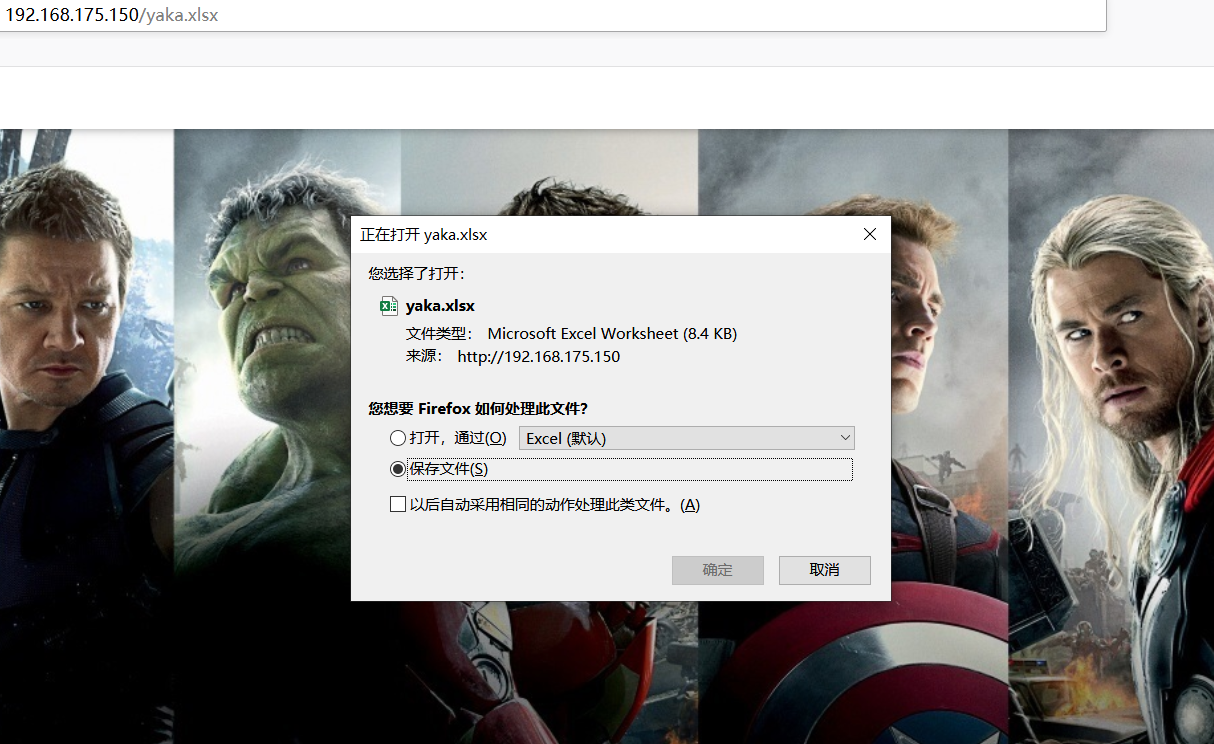Click the Microsoft Excel Worksheet (8.4 KB) text
The height and width of the screenshot is (744, 1214).
(612, 334)
